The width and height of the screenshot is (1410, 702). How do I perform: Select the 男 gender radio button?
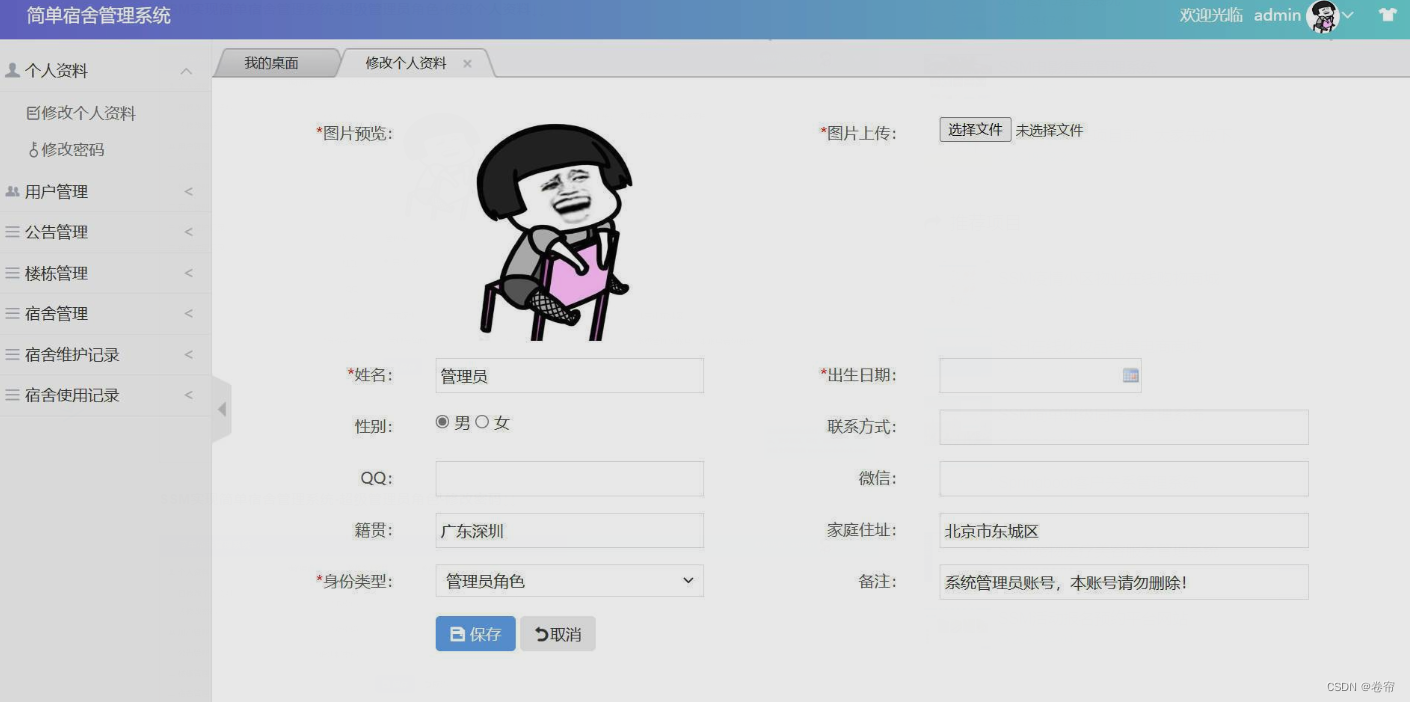point(442,422)
